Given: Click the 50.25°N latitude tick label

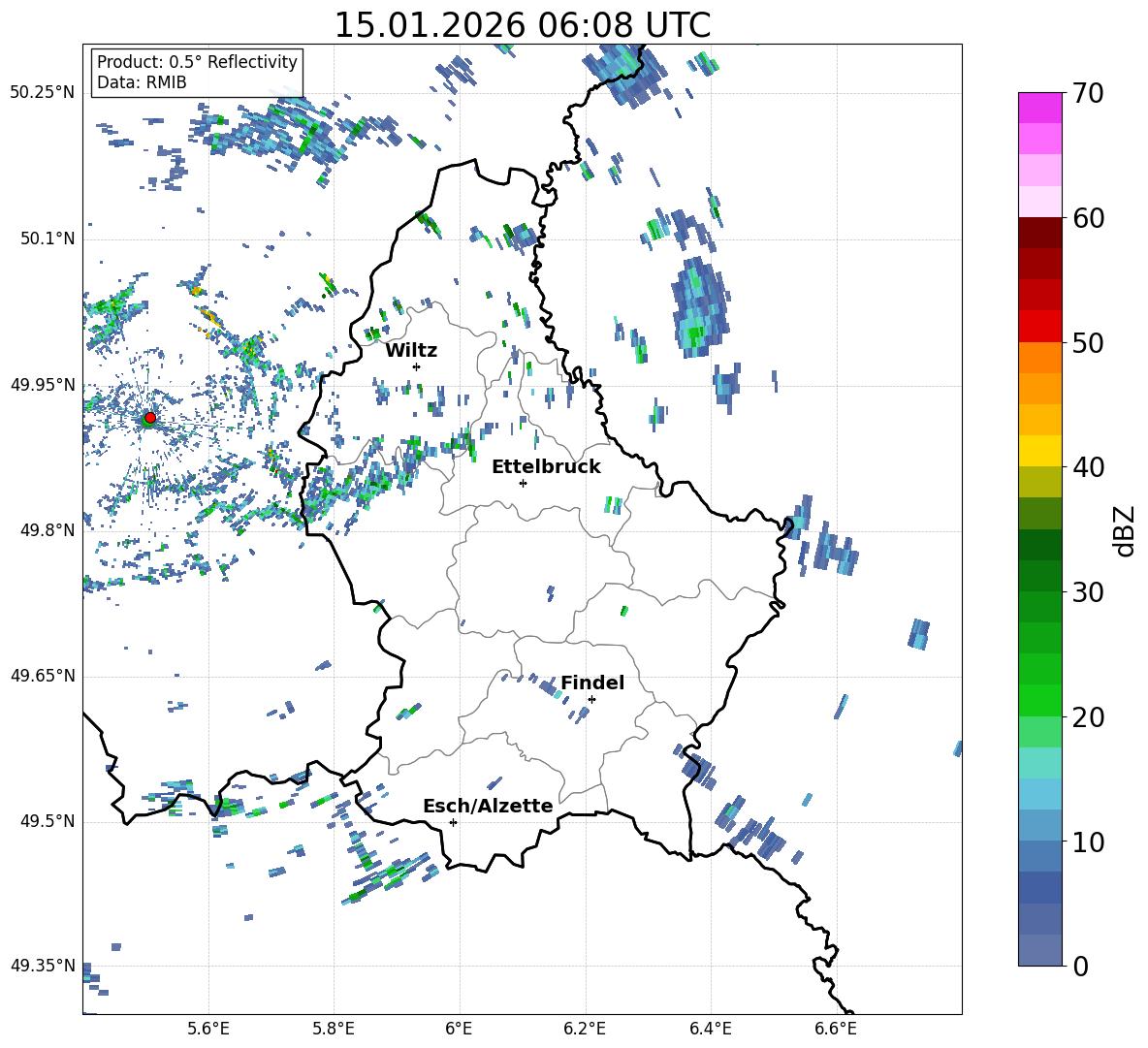Looking at the screenshot, I should pos(43,93).
